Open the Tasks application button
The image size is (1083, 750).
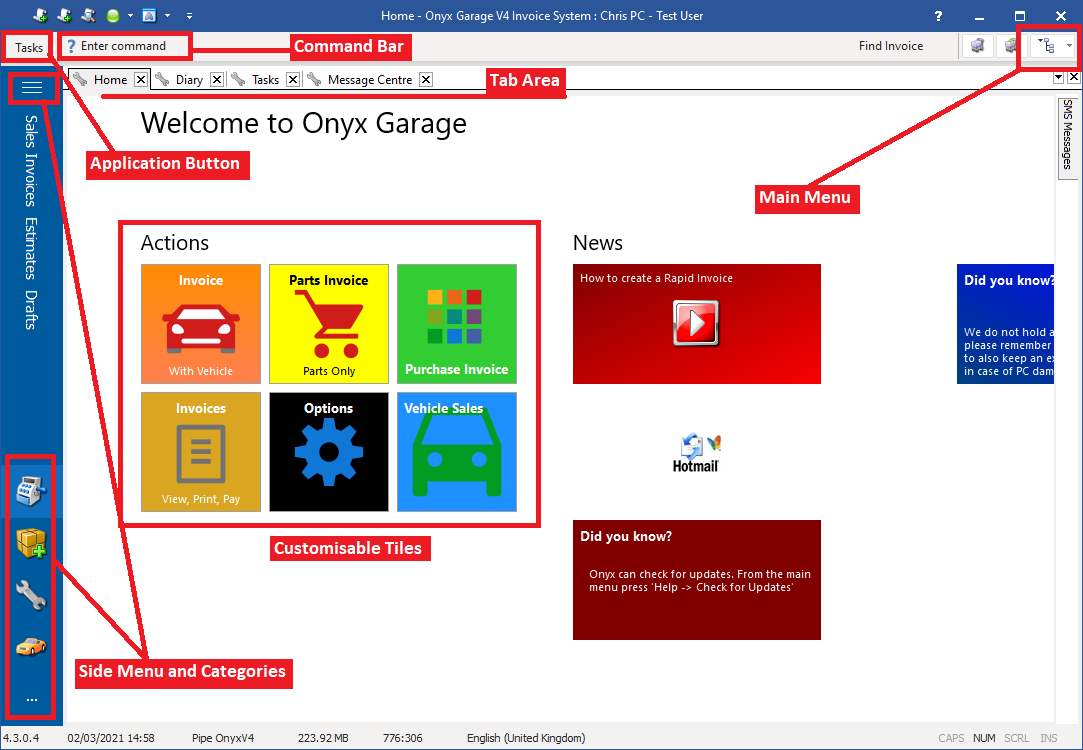point(29,47)
